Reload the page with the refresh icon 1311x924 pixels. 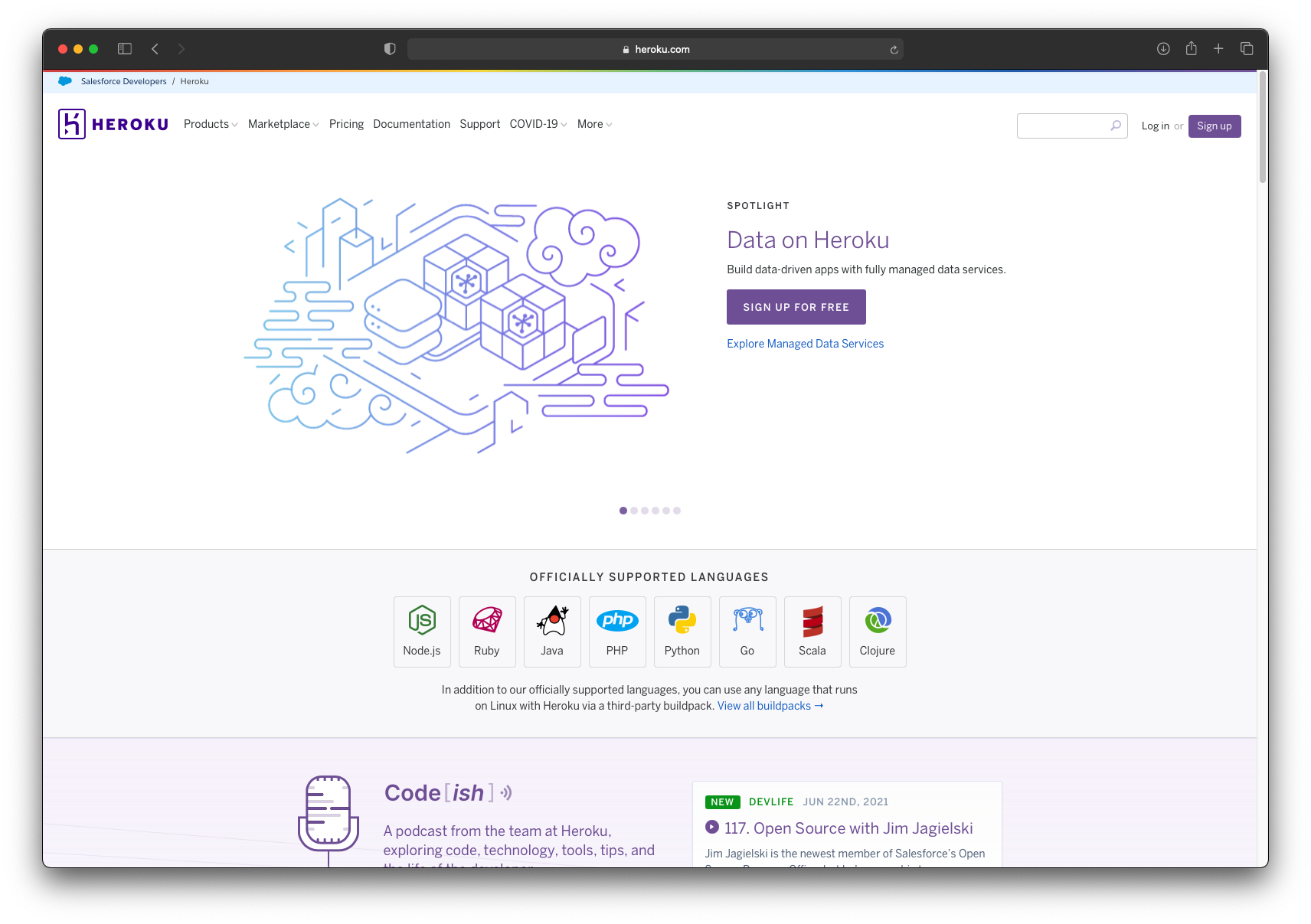click(894, 50)
